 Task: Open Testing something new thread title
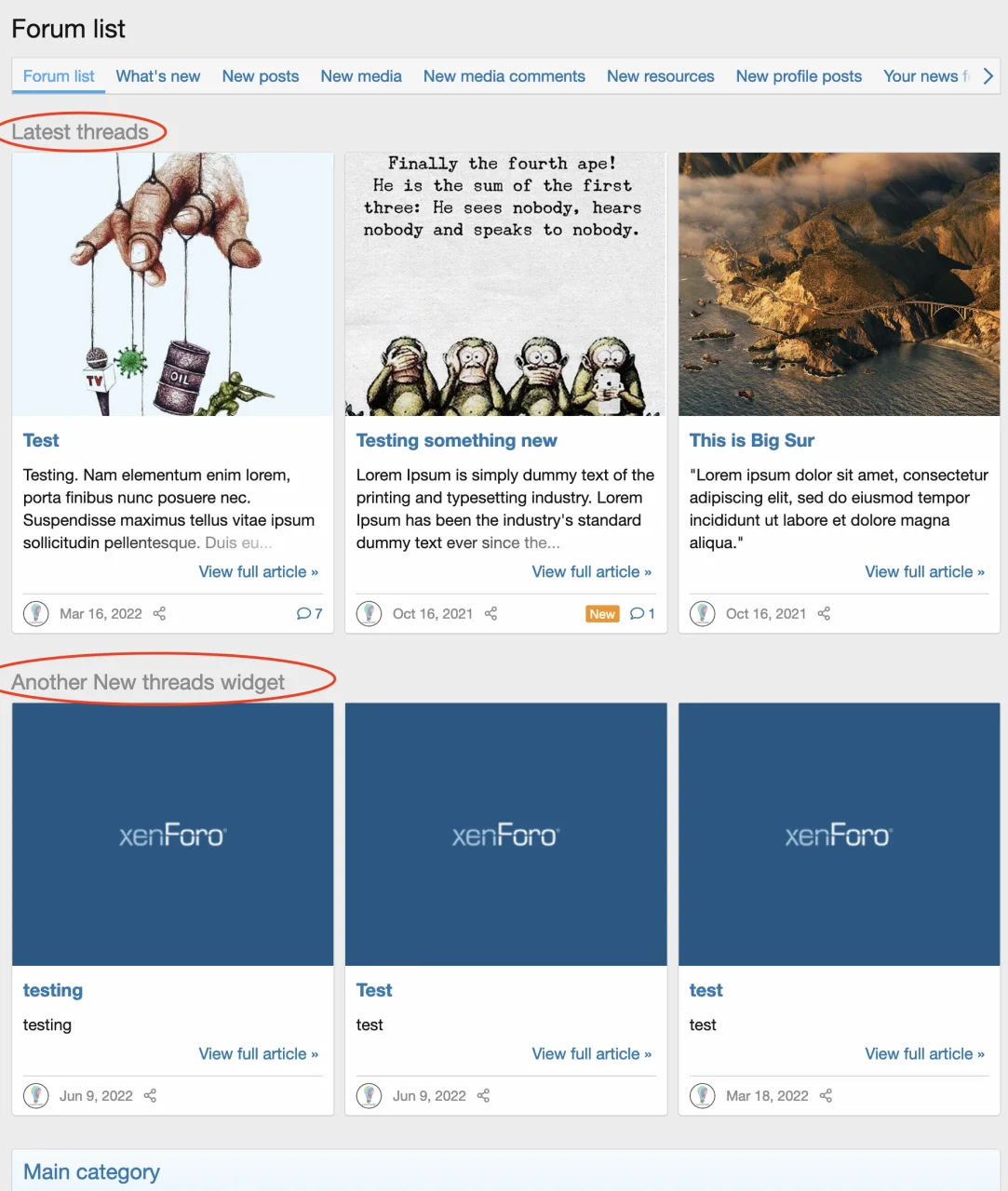(456, 441)
